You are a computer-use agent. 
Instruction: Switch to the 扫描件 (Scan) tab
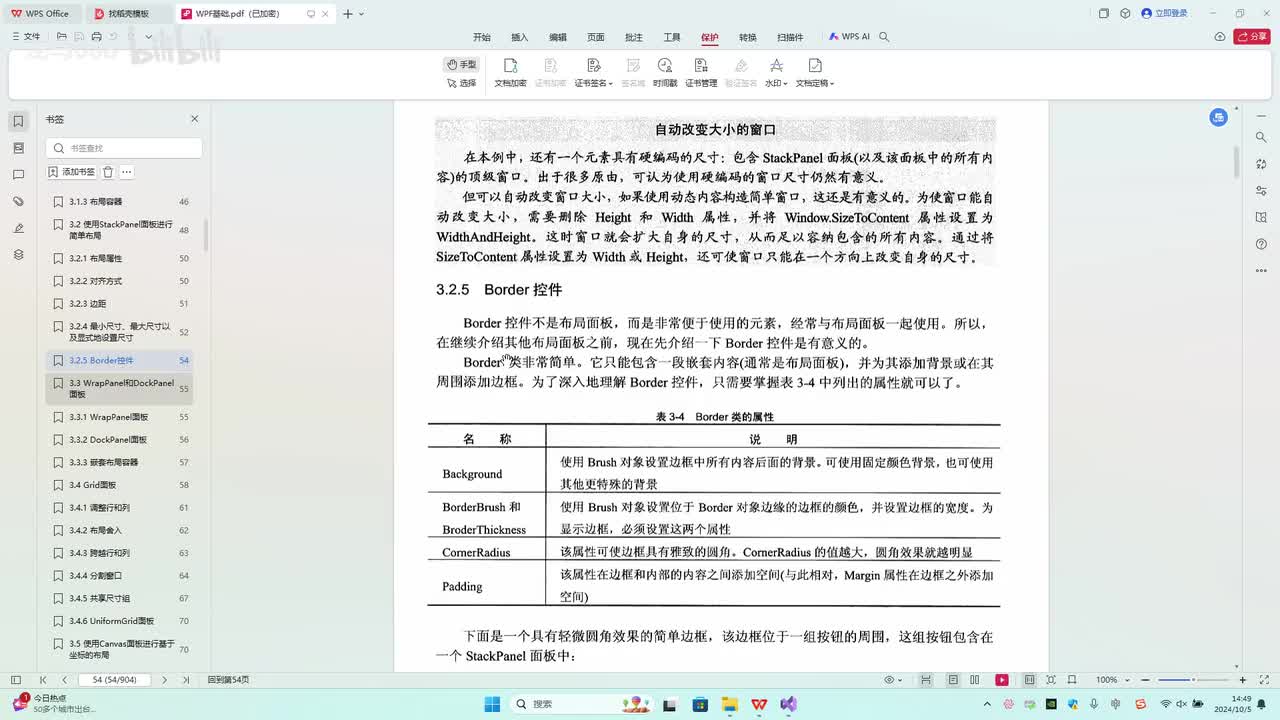tap(790, 37)
